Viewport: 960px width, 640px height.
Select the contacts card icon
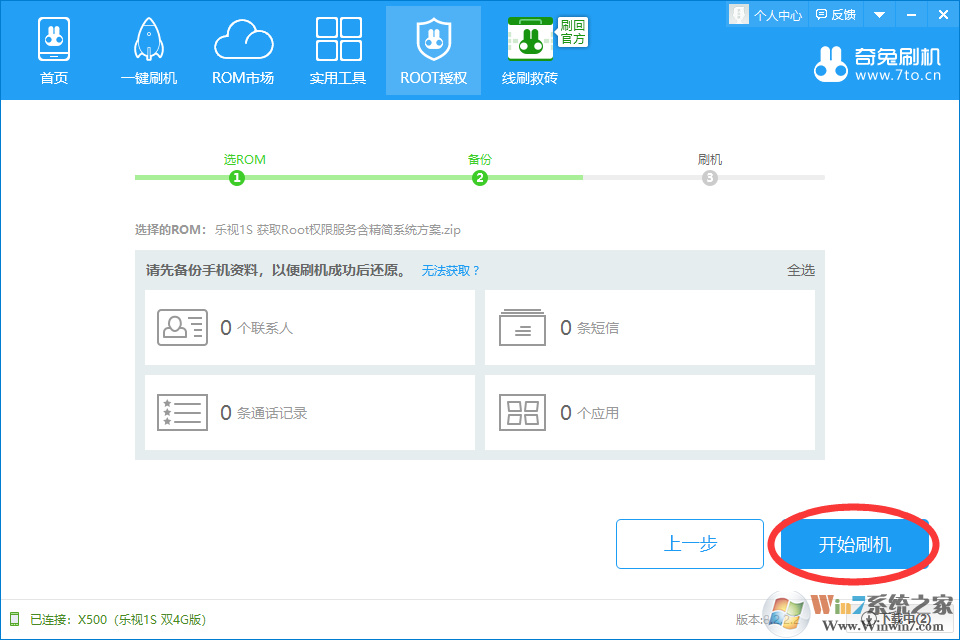click(182, 328)
